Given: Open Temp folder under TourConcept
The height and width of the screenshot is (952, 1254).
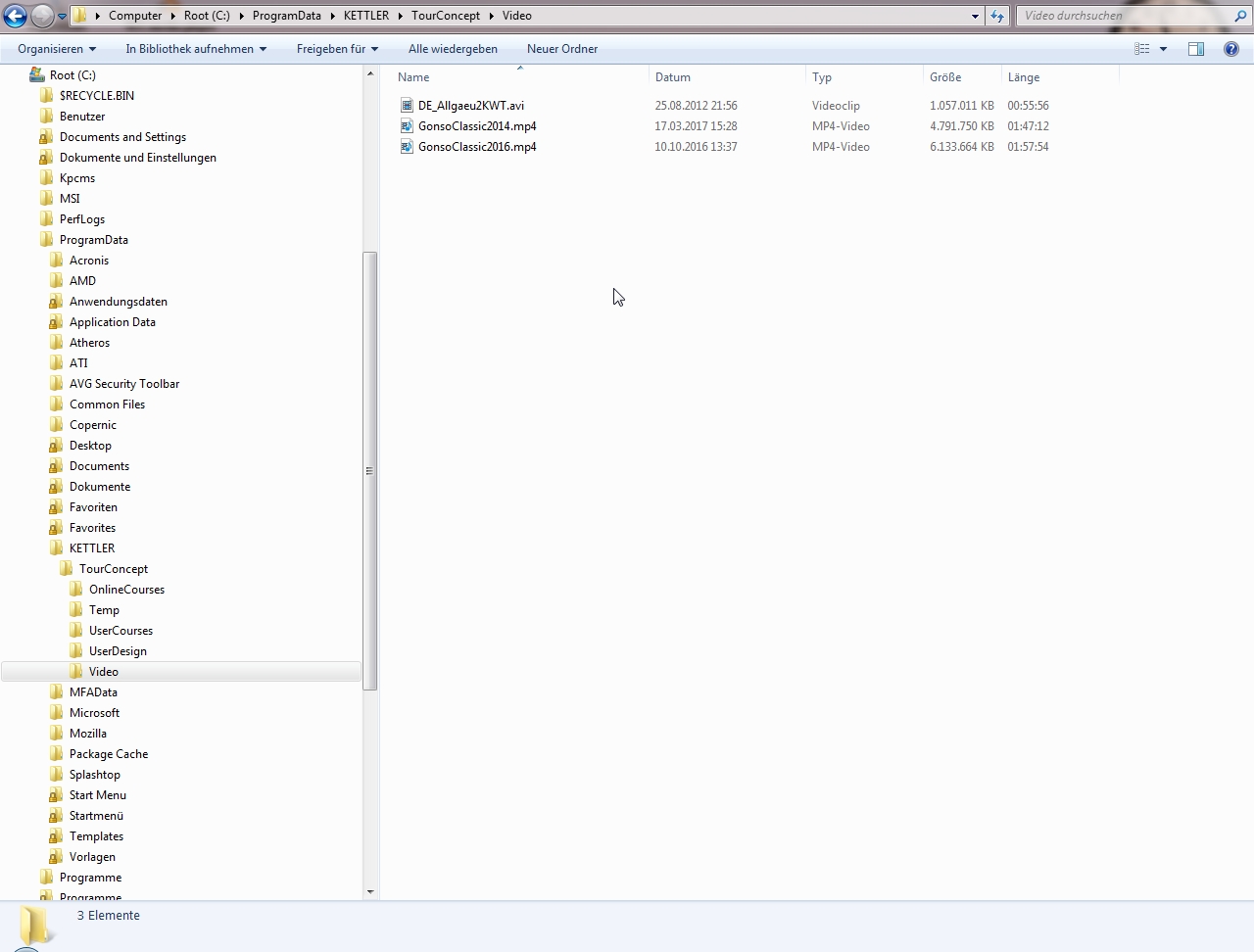Looking at the screenshot, I should tap(104, 610).
